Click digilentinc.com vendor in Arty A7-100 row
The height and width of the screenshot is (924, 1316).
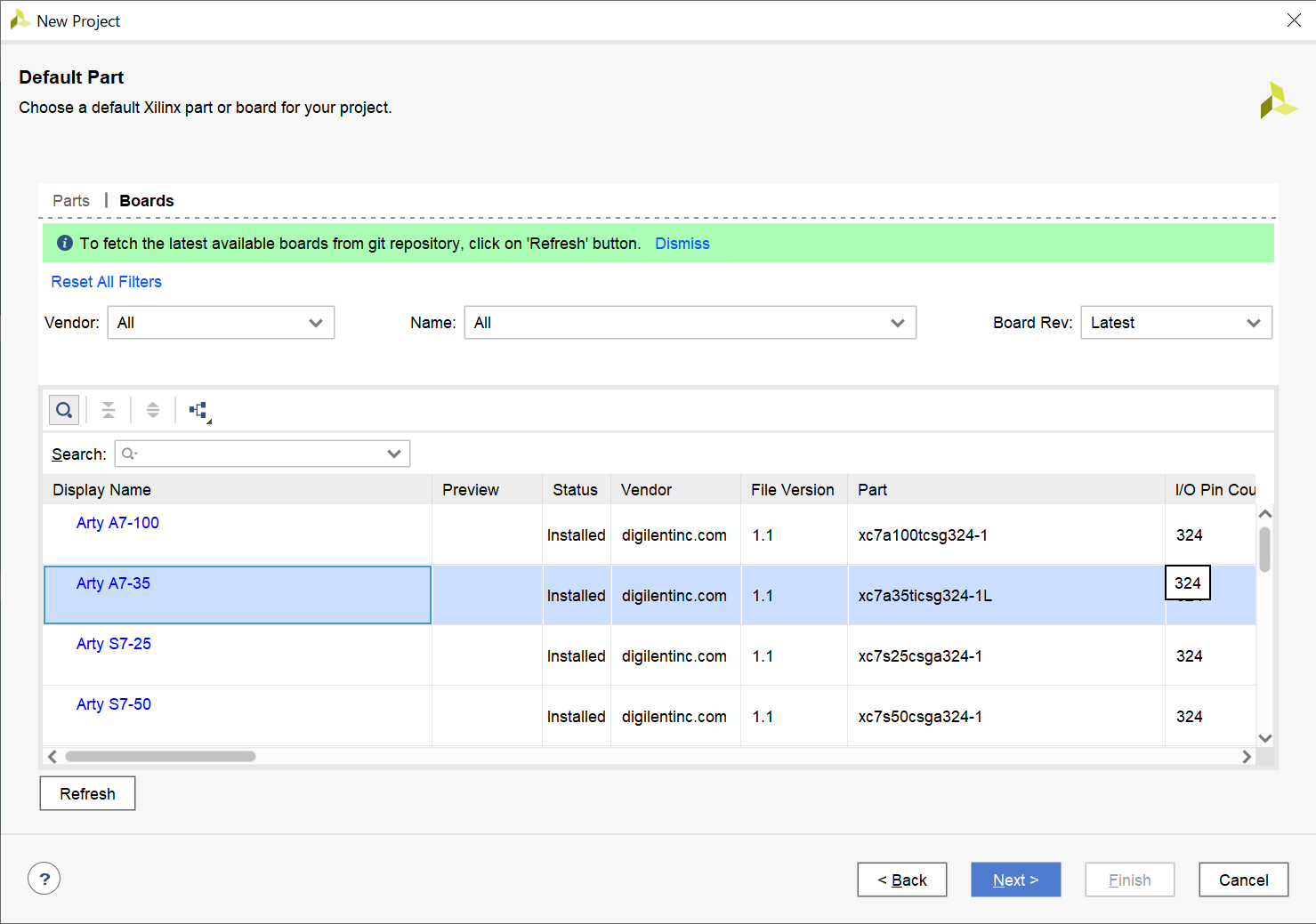tap(674, 535)
